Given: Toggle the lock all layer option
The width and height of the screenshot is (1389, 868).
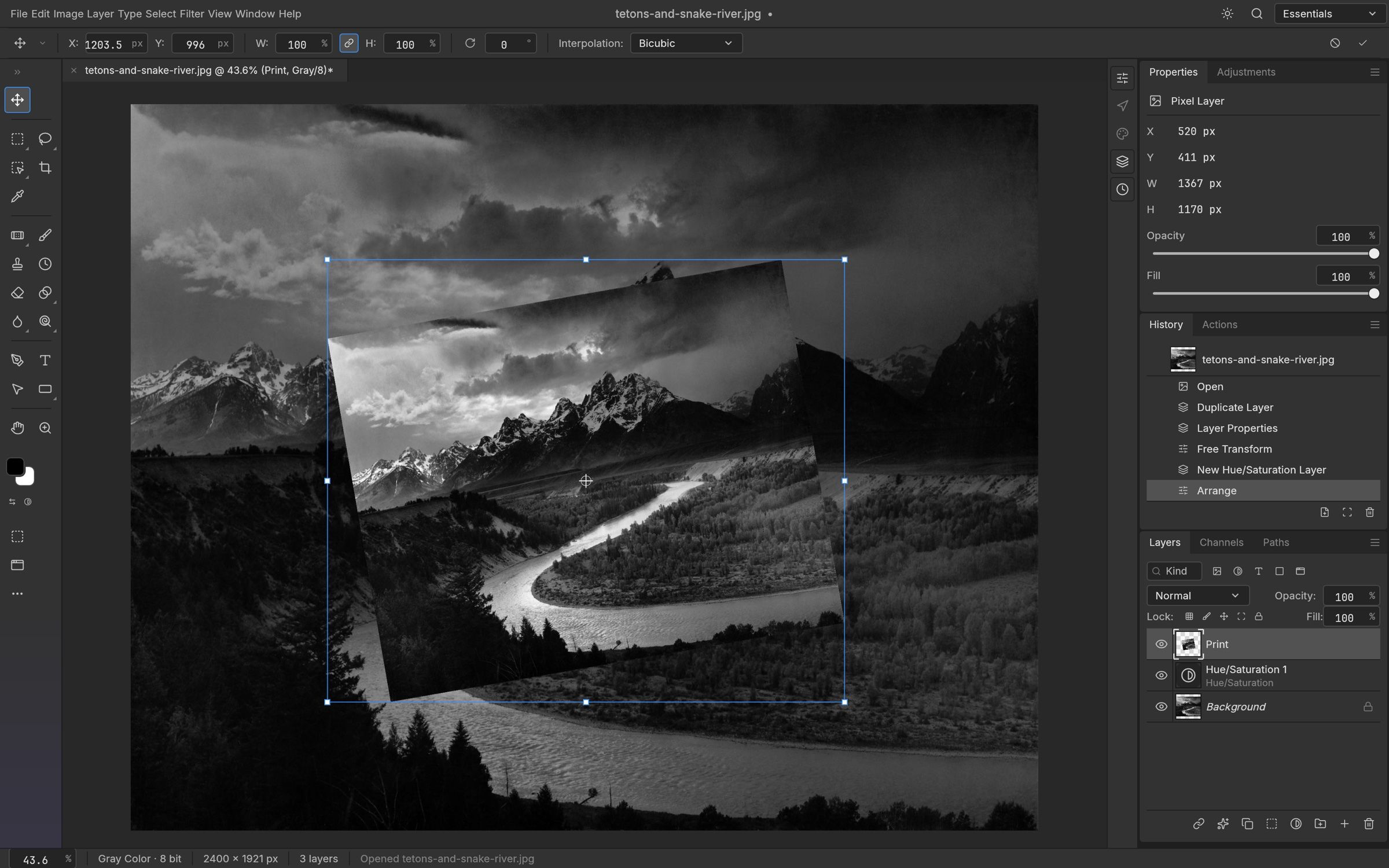Looking at the screenshot, I should click(x=1258, y=617).
